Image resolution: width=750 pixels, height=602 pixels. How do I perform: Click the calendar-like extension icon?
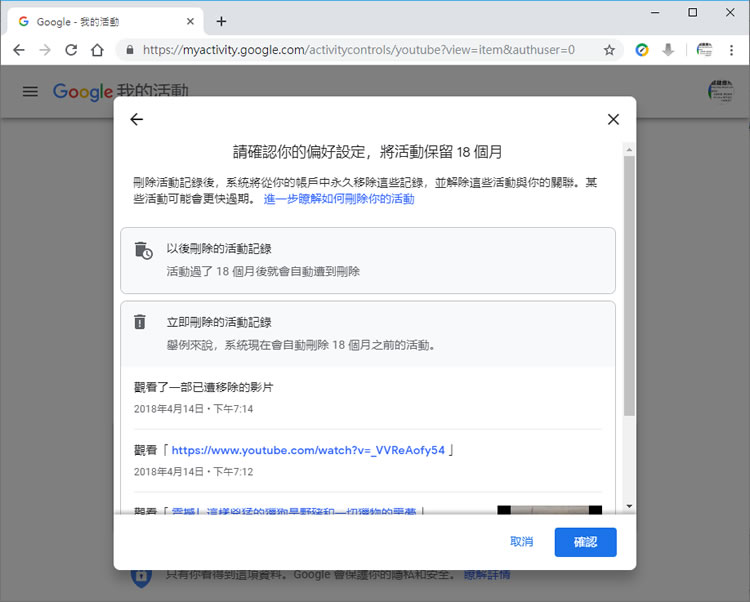704,50
